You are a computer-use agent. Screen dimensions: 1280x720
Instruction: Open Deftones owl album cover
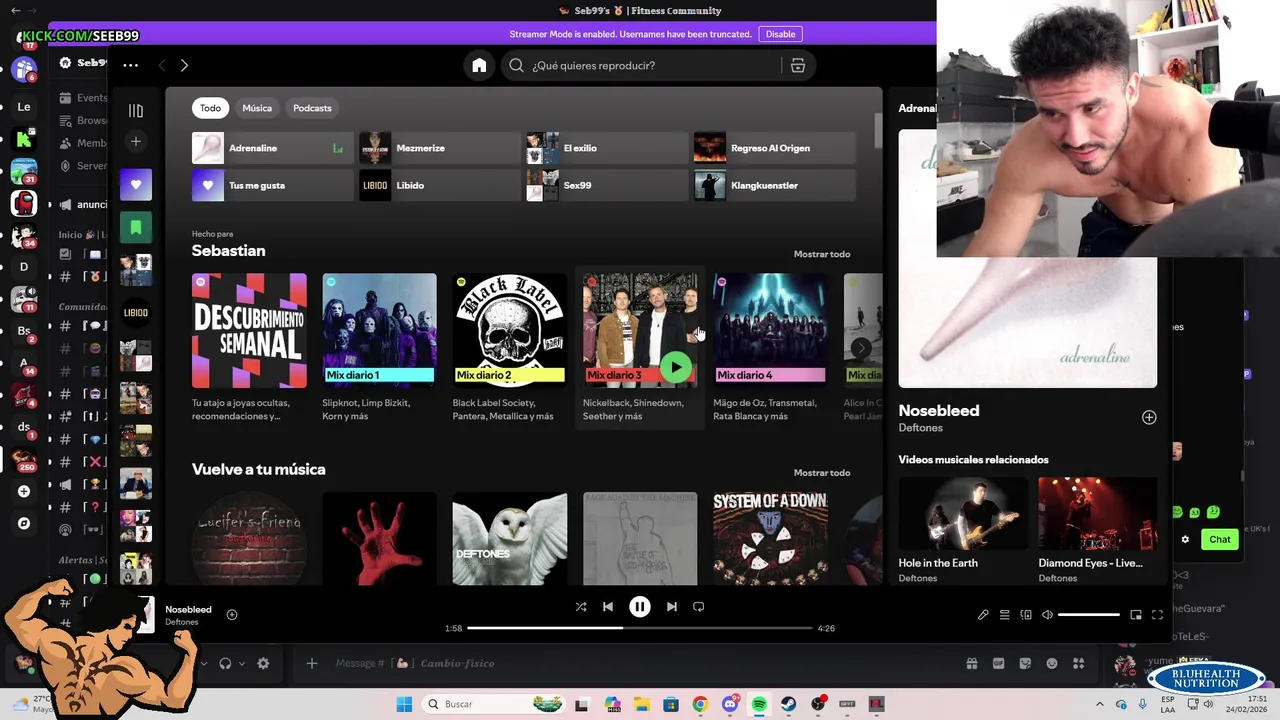click(x=509, y=538)
